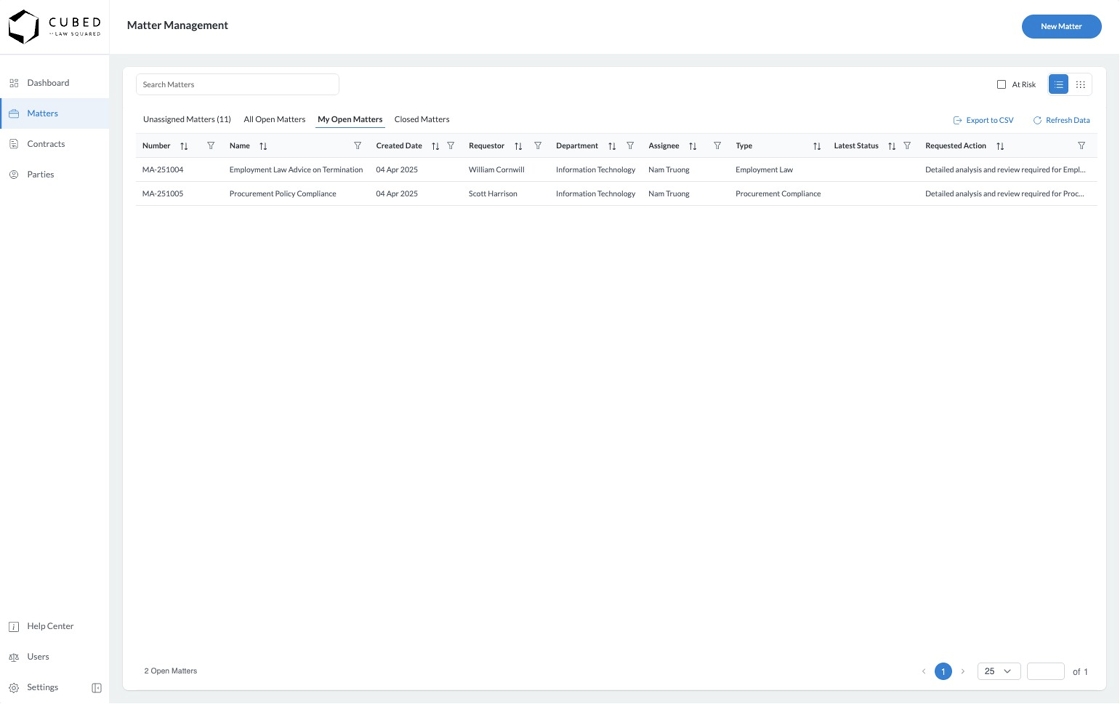Image resolution: width=1120 pixels, height=704 pixels.
Task: Click Procurement Policy Compliance name
Action: tap(283, 193)
